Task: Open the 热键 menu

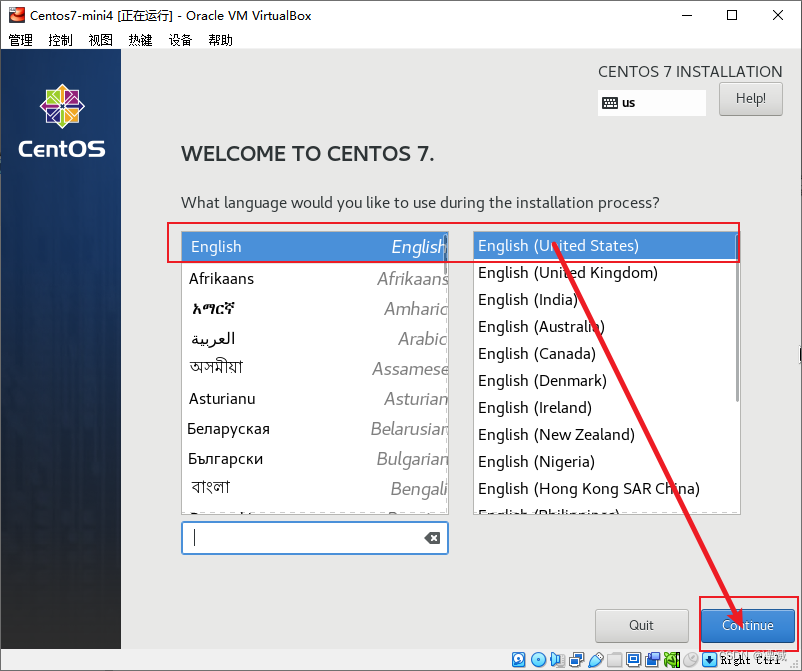Action: point(140,40)
